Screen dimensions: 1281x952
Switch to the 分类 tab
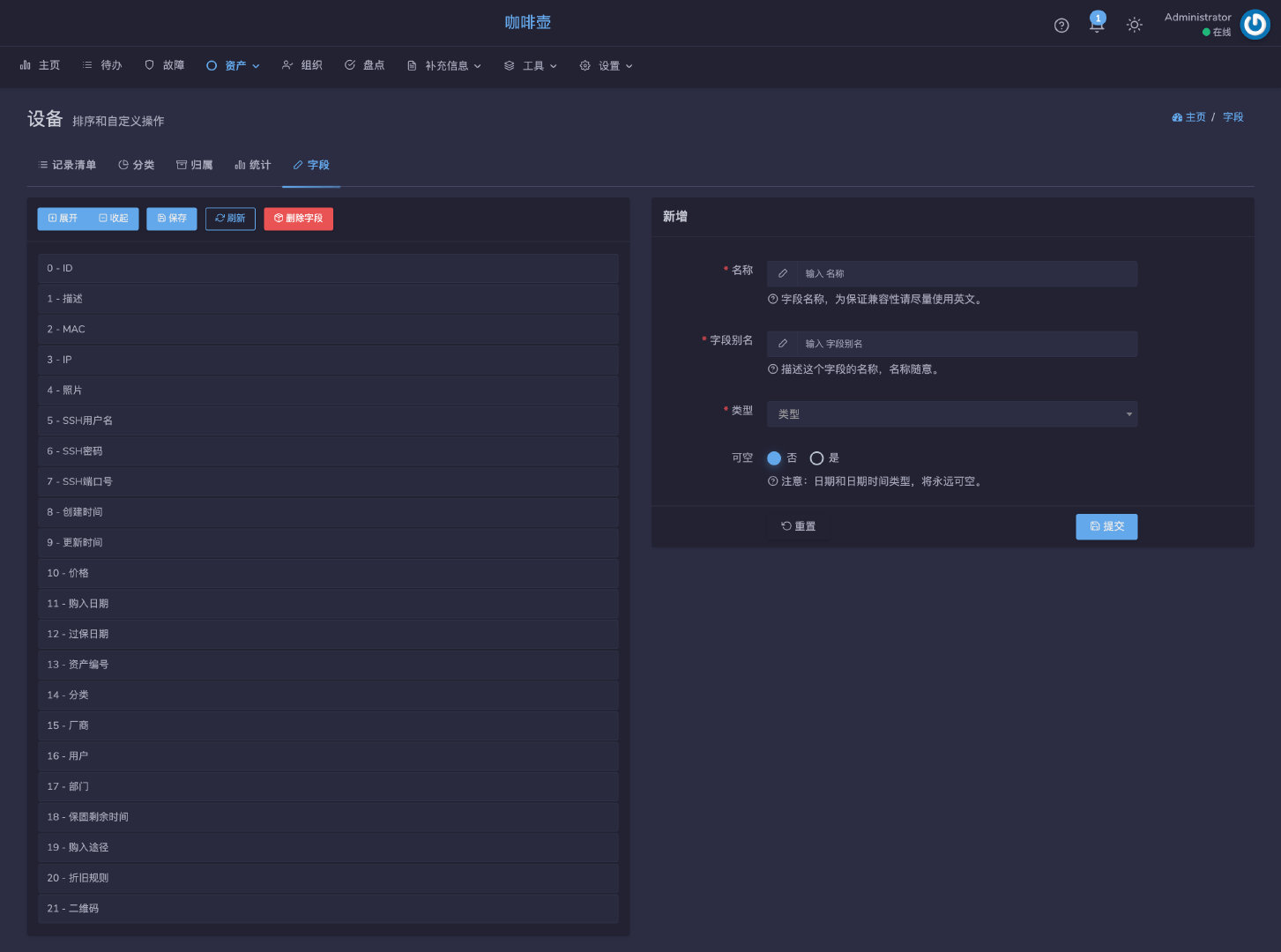[137, 165]
